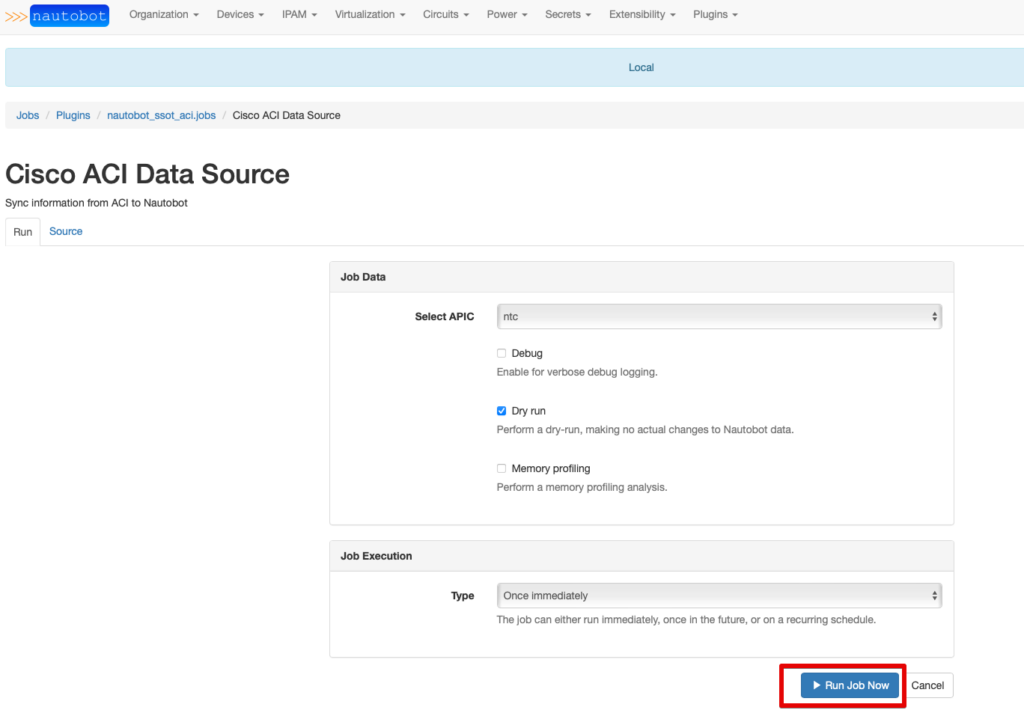The width and height of the screenshot is (1024, 725).
Task: Expand the Plugins dropdown menu
Action: click(715, 14)
